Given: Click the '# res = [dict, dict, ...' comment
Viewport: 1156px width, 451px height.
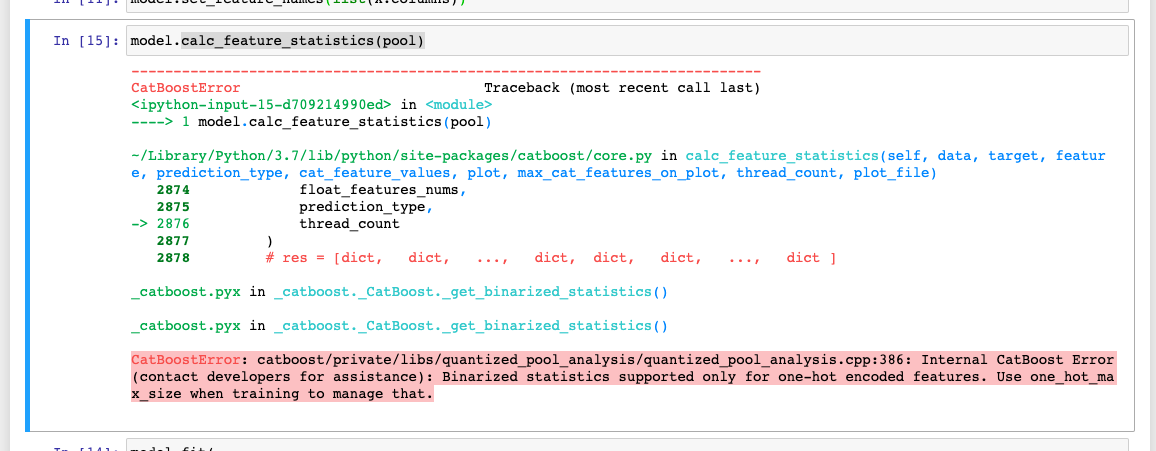Looking at the screenshot, I should [x=551, y=258].
